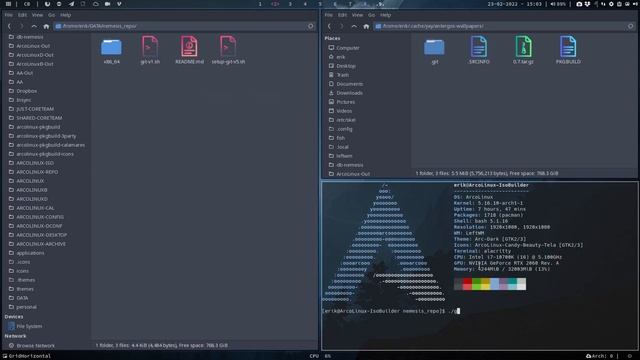Open the video camera launcher in top bar
This screenshot has width=640, height=360.
[107, 4]
